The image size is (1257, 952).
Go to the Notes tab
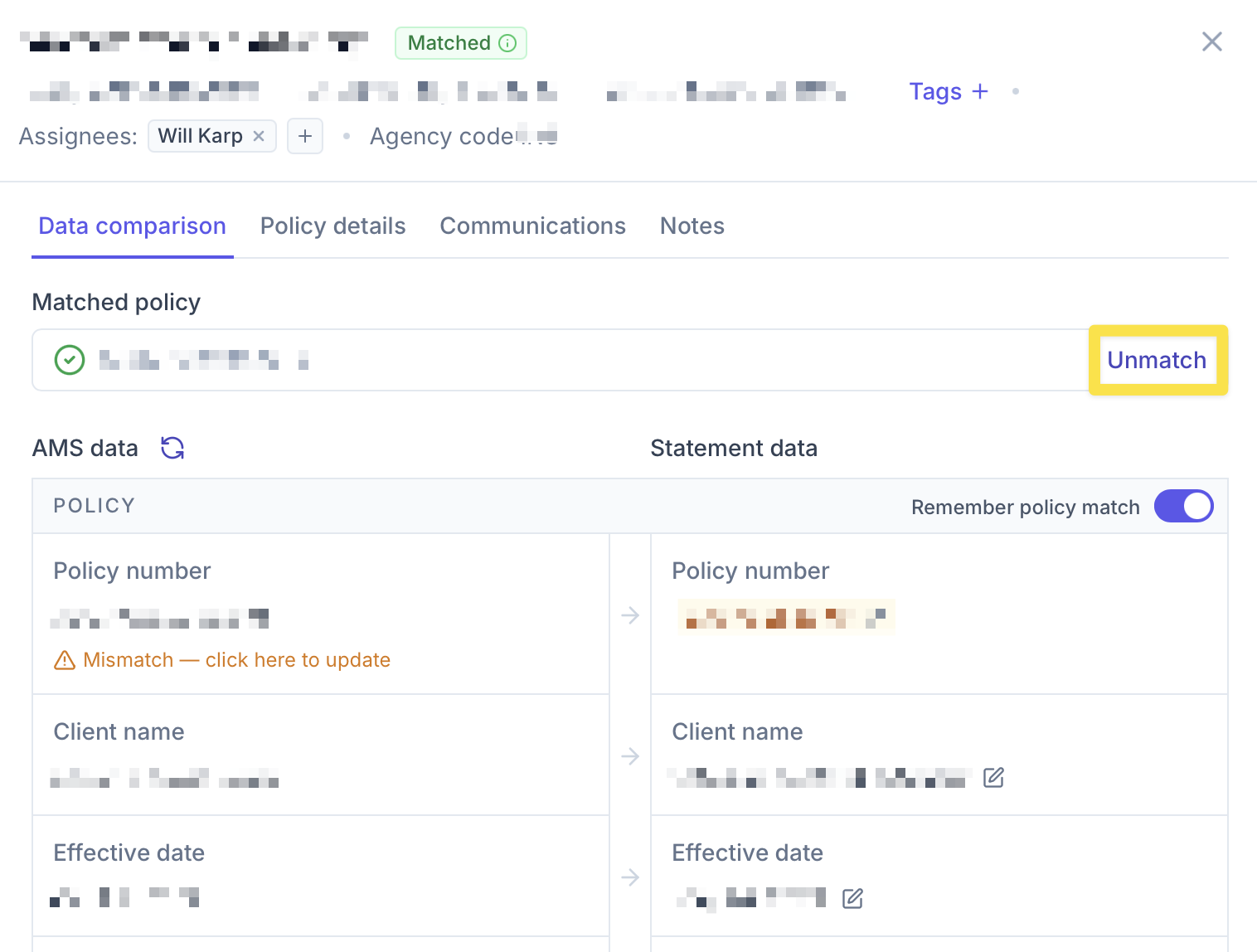(x=692, y=226)
